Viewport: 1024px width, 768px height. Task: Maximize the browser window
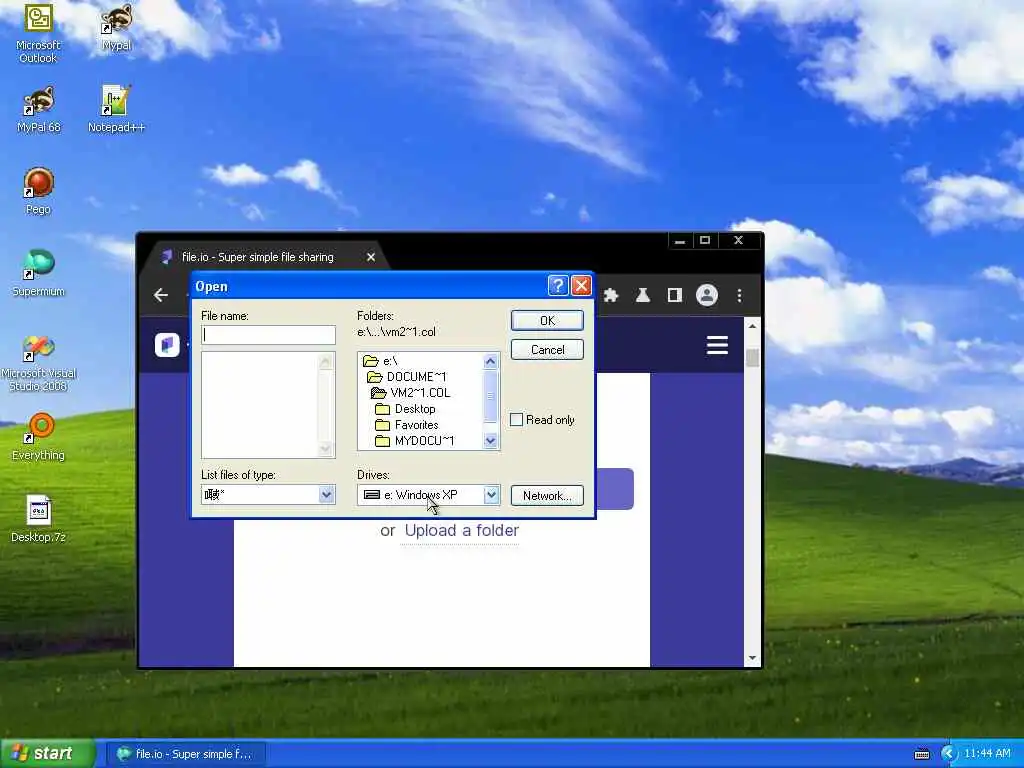click(x=705, y=241)
